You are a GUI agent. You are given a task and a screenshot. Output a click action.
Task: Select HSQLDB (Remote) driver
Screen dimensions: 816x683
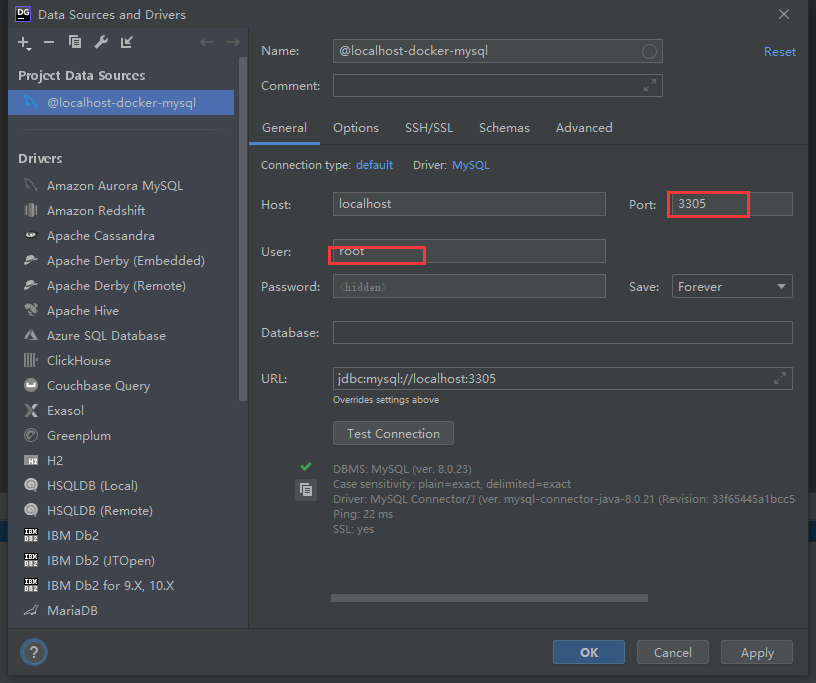tap(100, 510)
